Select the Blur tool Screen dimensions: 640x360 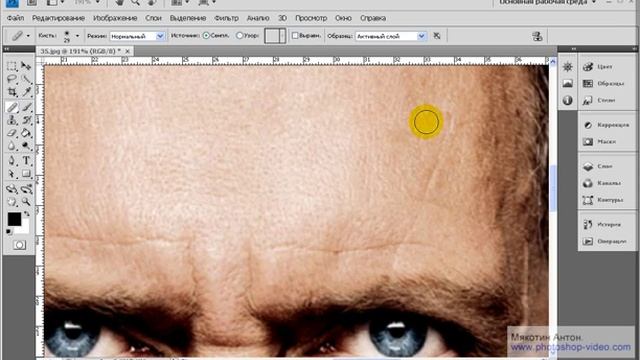click(12, 146)
